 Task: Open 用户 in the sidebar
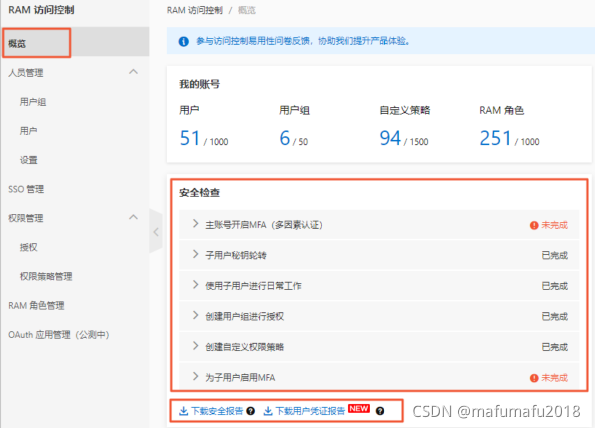tap(28, 131)
